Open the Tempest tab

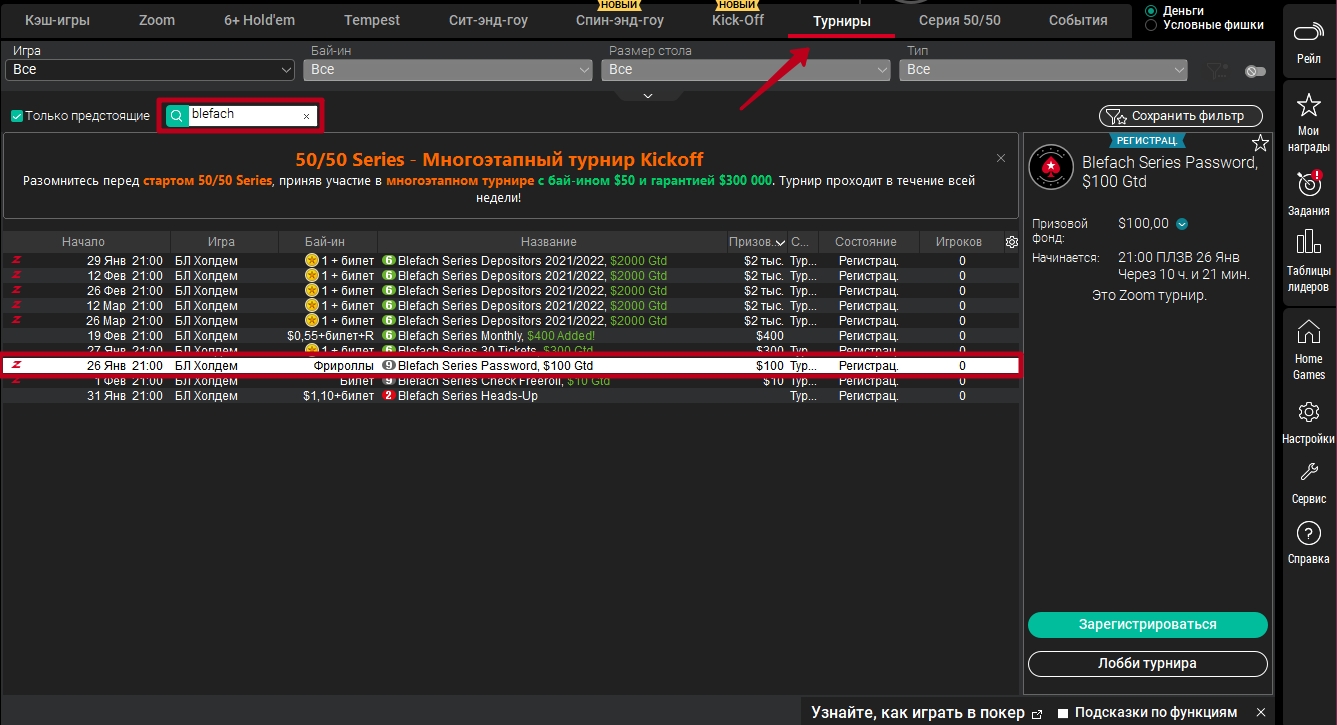tap(372, 20)
